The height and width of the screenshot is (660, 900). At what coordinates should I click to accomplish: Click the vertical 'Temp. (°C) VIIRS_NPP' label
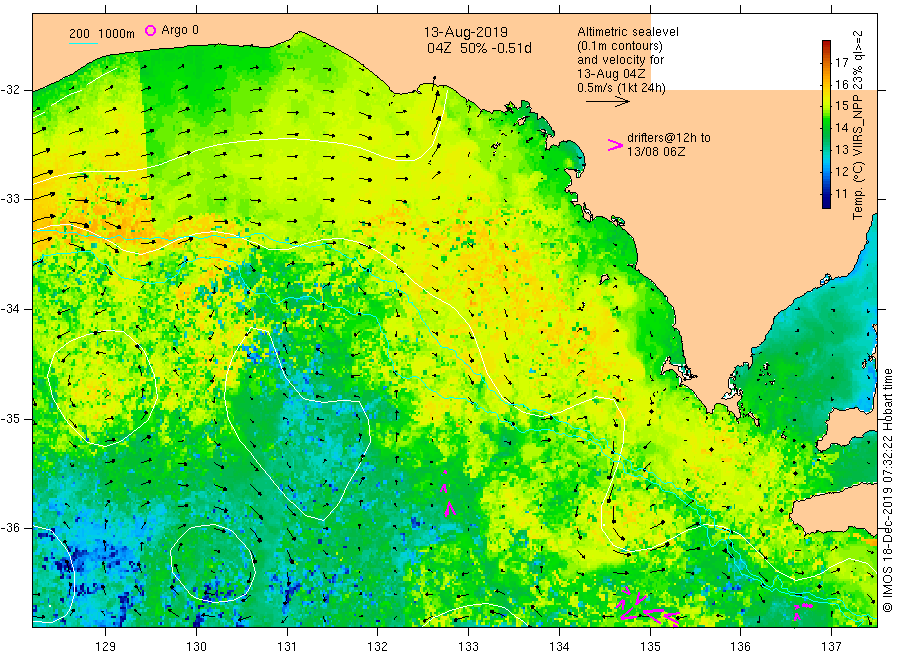tap(858, 125)
